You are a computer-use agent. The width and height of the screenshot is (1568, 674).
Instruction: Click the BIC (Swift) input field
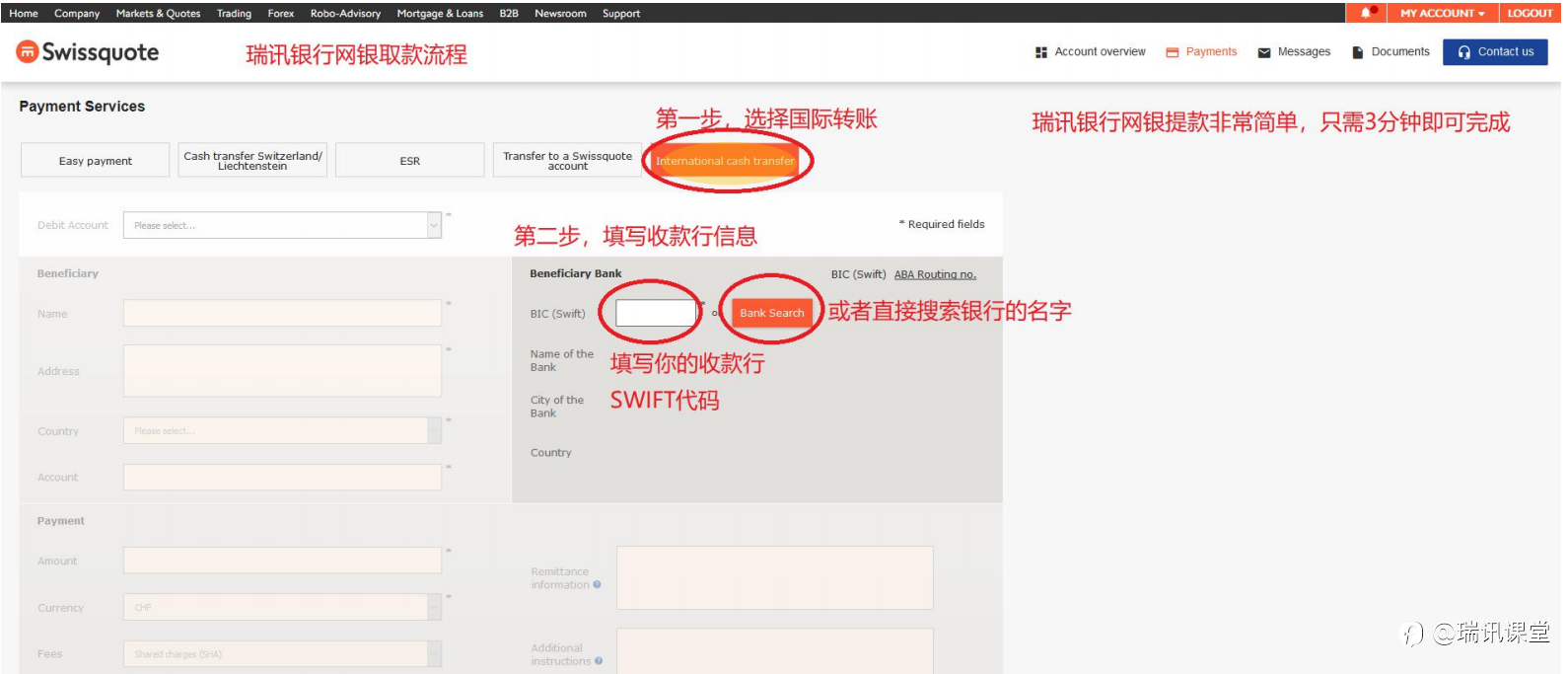point(657,313)
